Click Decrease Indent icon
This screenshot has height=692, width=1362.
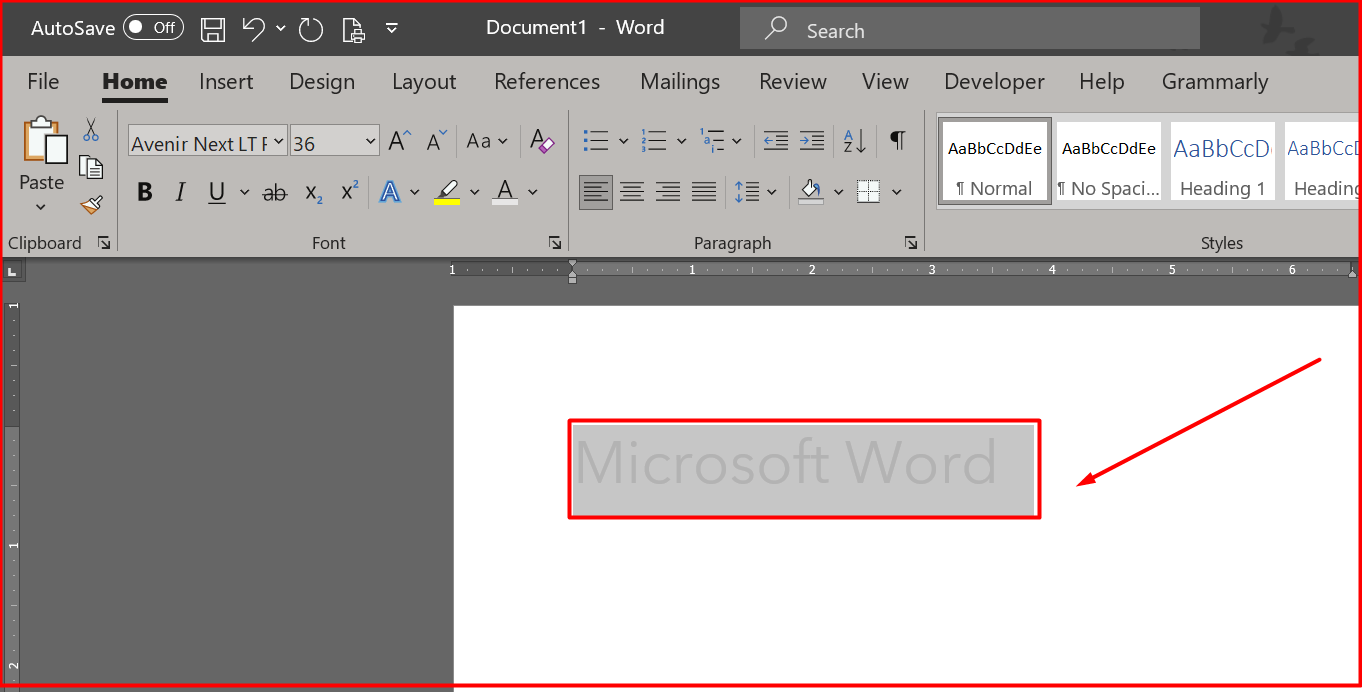(x=775, y=141)
